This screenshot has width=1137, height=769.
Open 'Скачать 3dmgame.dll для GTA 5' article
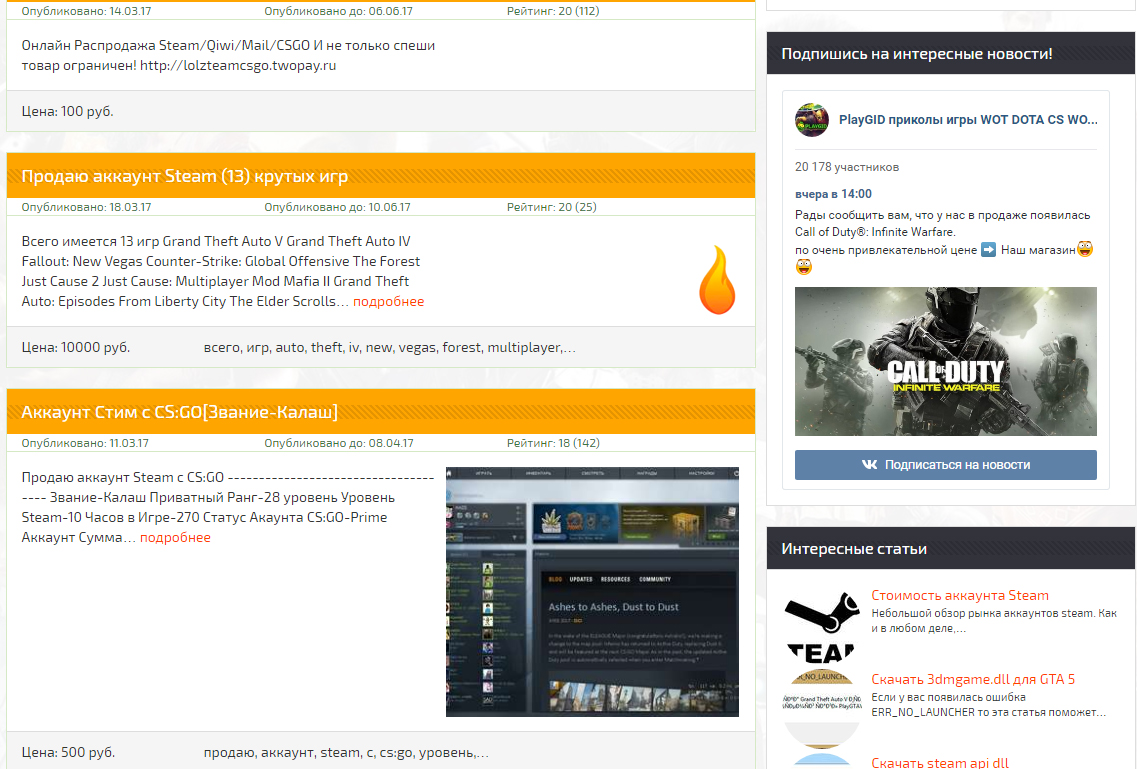click(973, 679)
